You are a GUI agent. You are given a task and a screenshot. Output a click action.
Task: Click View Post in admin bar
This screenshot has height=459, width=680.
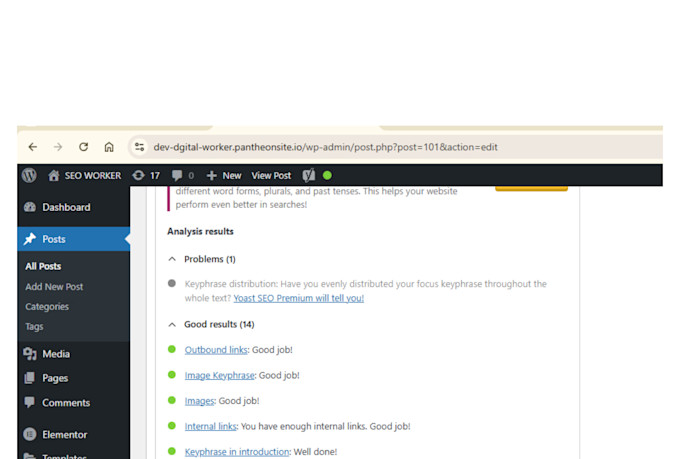(x=271, y=175)
